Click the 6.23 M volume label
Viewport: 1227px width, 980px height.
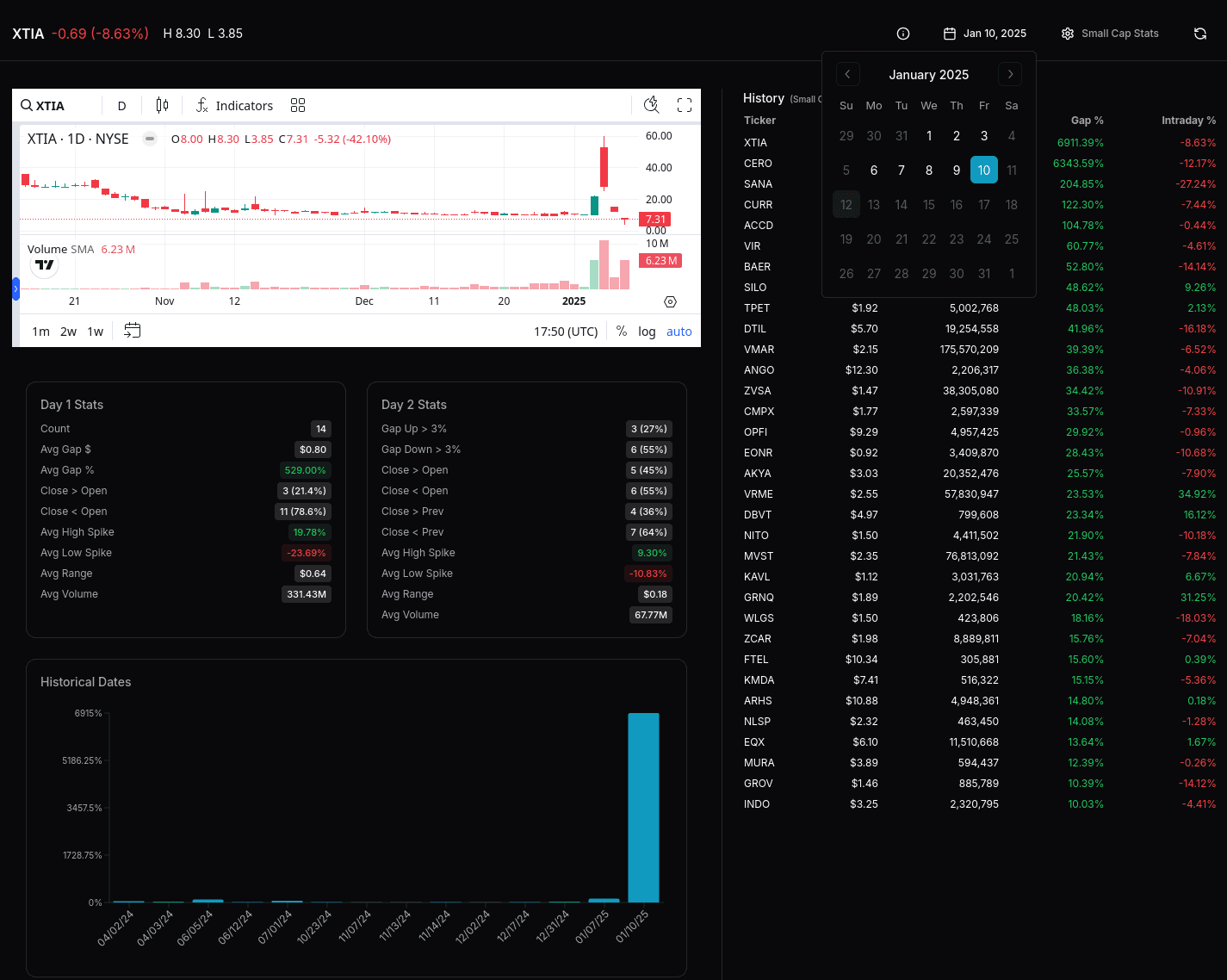pos(661,261)
